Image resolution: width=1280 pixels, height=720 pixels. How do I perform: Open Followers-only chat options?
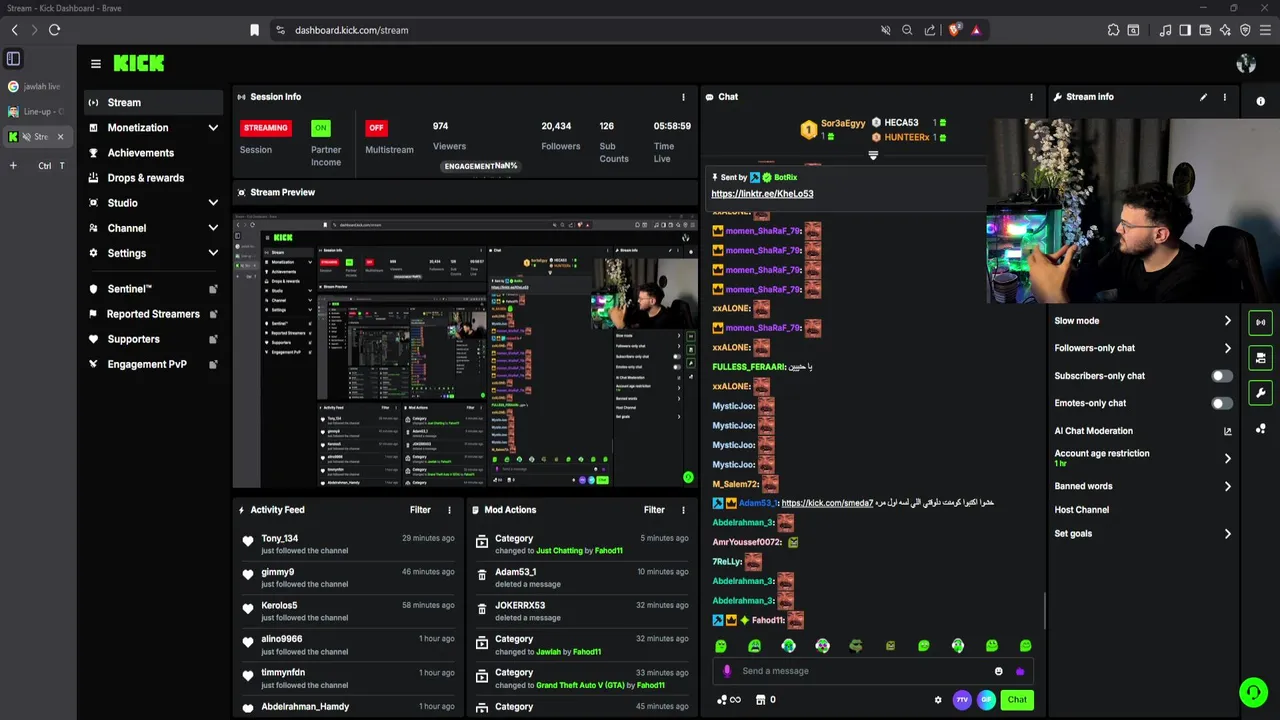pos(1143,348)
